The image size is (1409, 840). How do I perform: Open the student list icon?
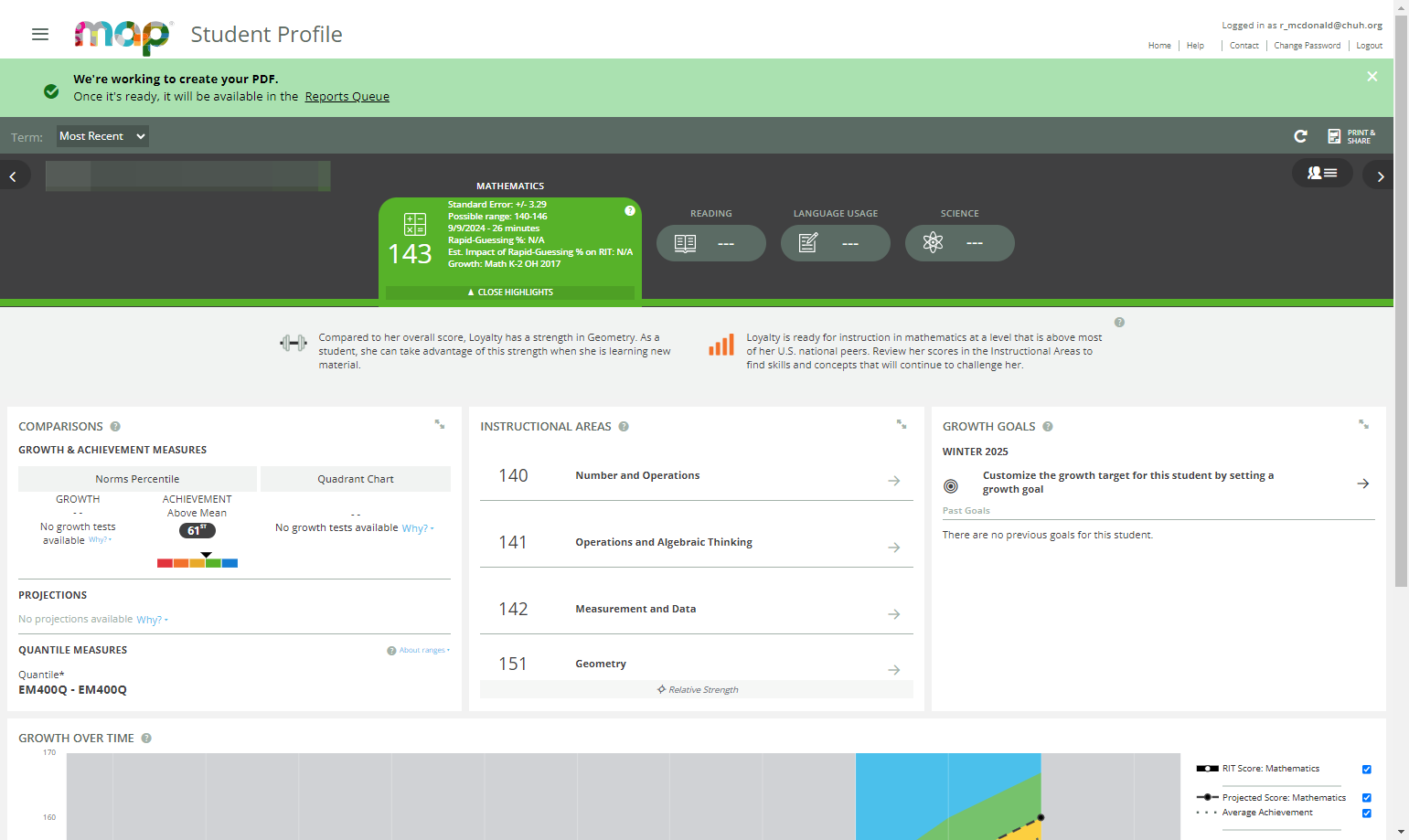(x=1322, y=173)
